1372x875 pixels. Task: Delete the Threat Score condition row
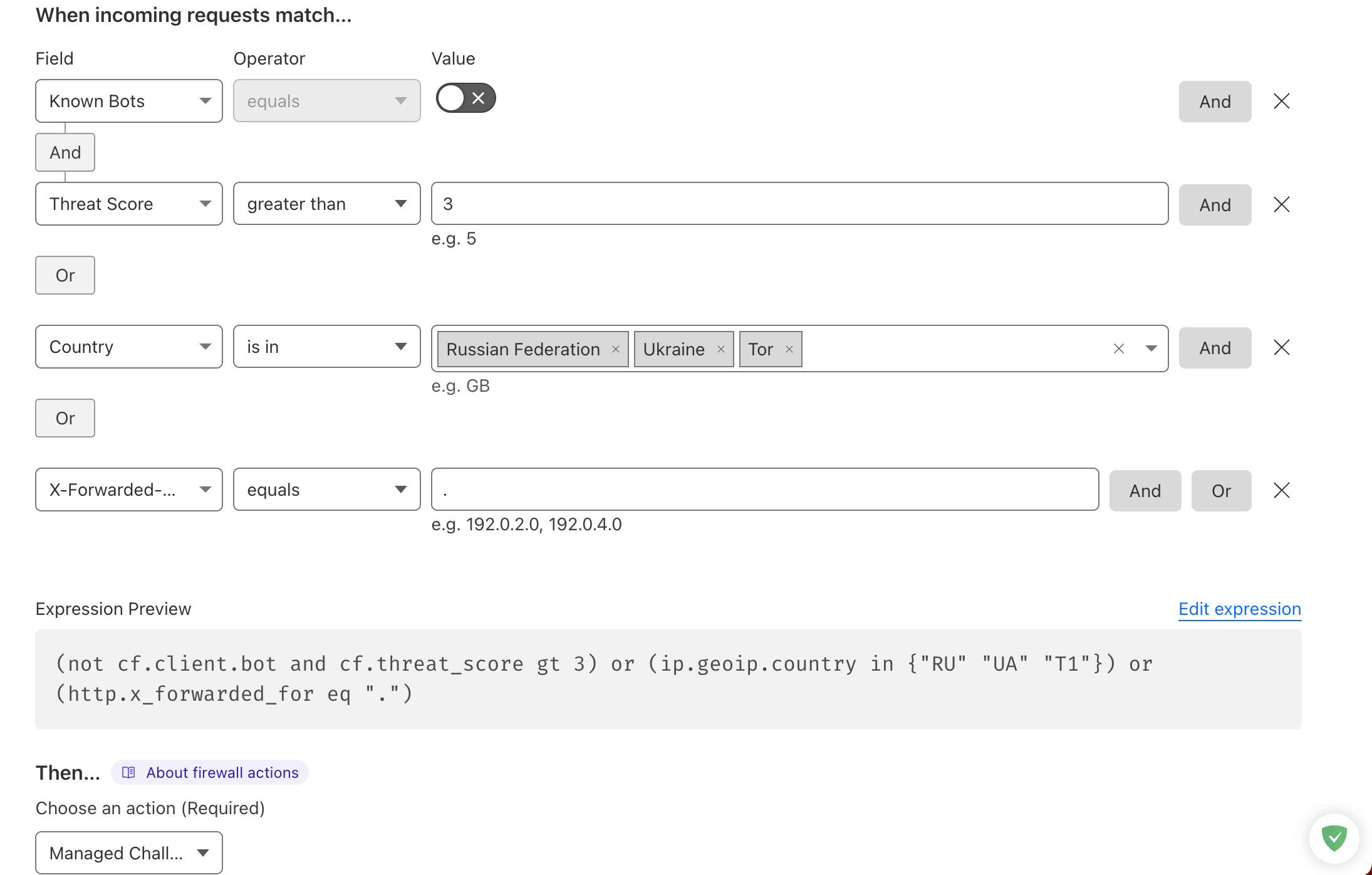(1281, 204)
